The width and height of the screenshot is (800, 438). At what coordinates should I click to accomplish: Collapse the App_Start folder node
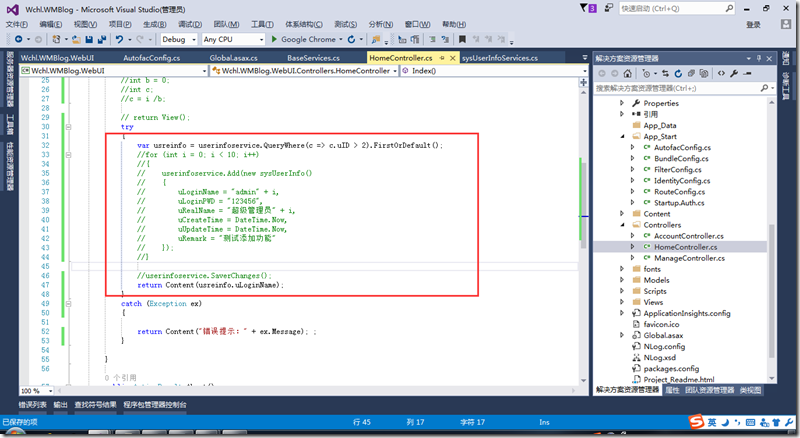[622, 136]
